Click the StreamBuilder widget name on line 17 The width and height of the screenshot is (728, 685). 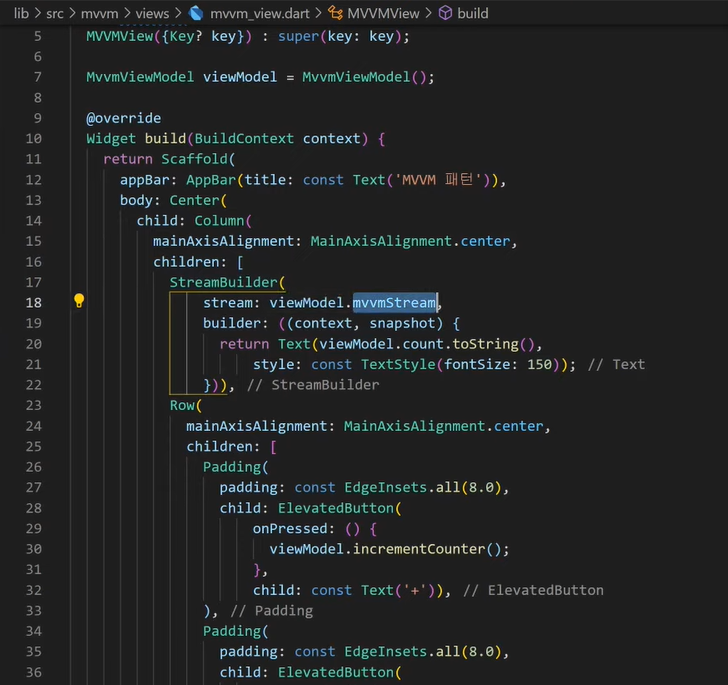pyautogui.click(x=223, y=282)
